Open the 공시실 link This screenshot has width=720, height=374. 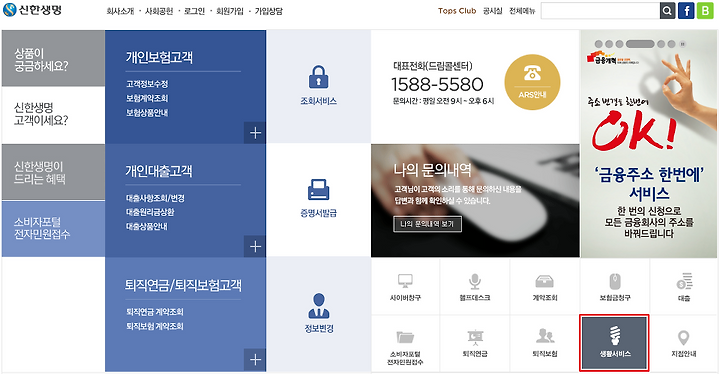coord(492,11)
